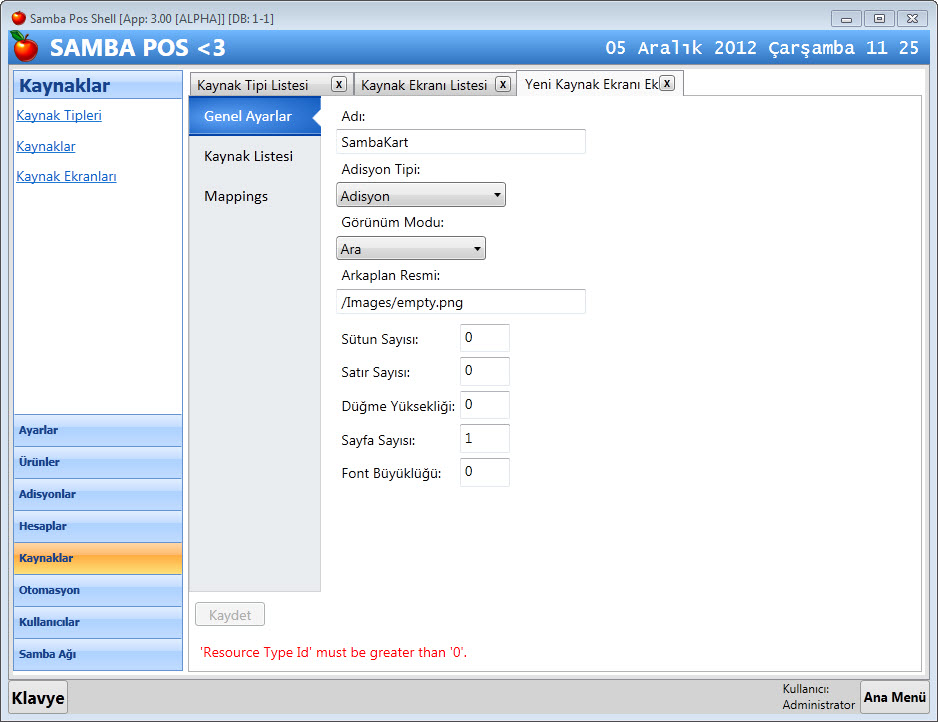Open the Mappings section
The width and height of the screenshot is (938, 722).
coord(236,196)
